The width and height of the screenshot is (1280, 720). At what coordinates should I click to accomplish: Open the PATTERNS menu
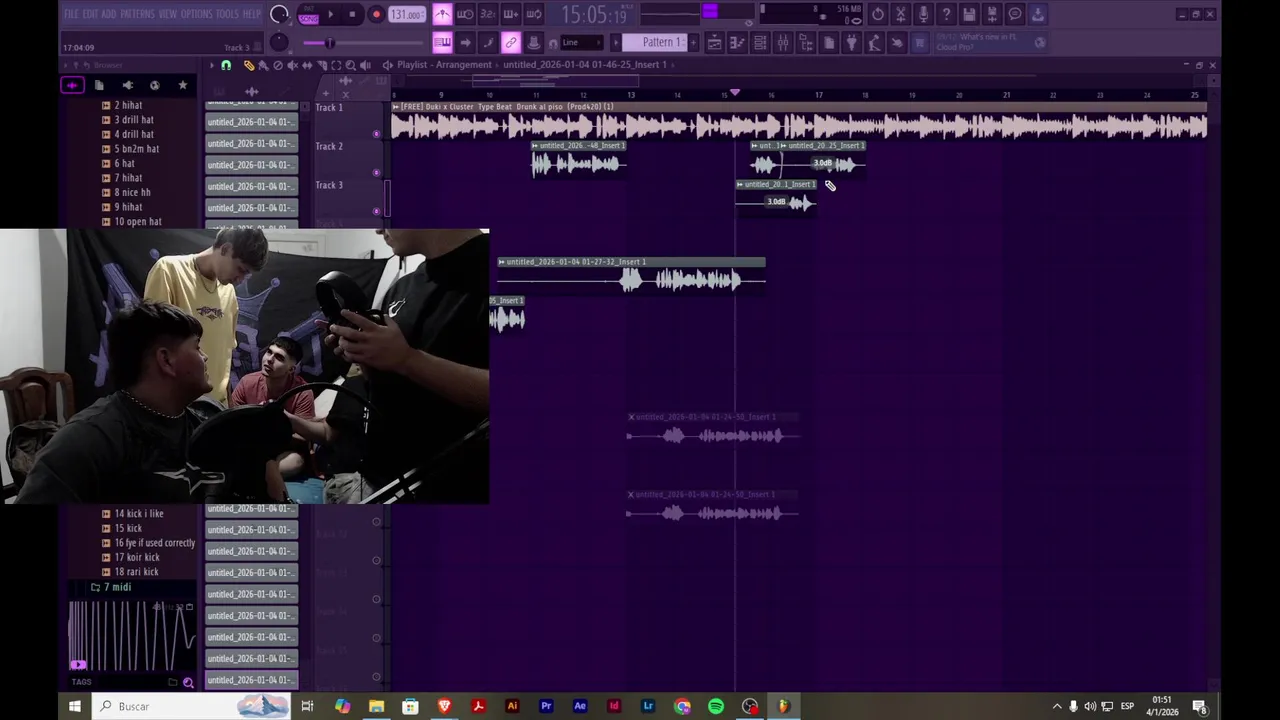coord(138,14)
